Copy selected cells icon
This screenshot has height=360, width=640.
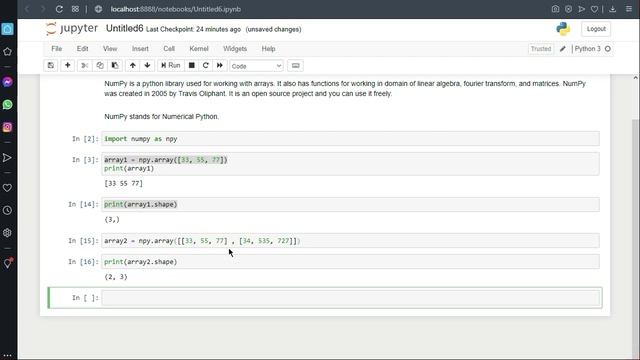coord(100,65)
